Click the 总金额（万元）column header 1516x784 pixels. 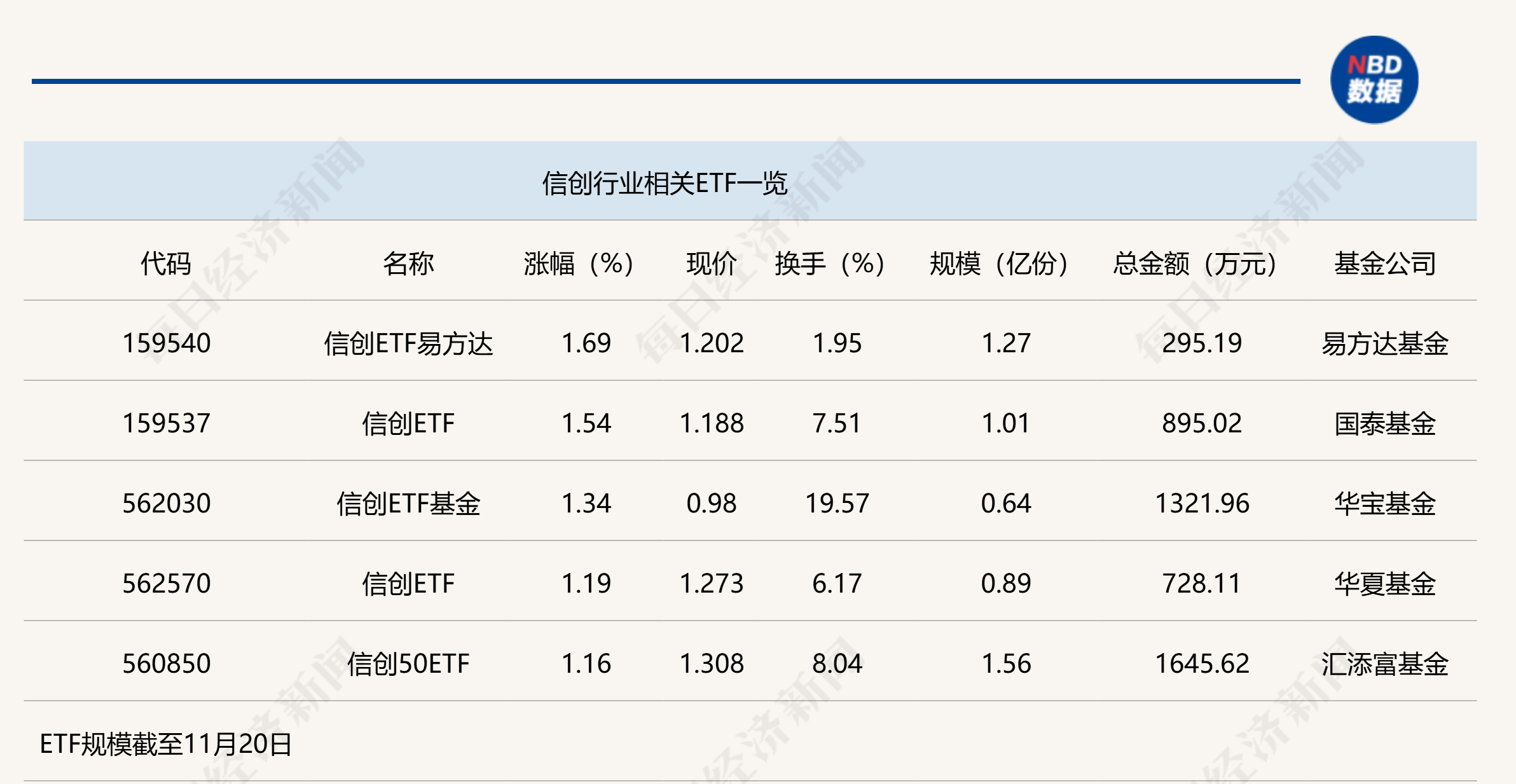click(x=1195, y=263)
